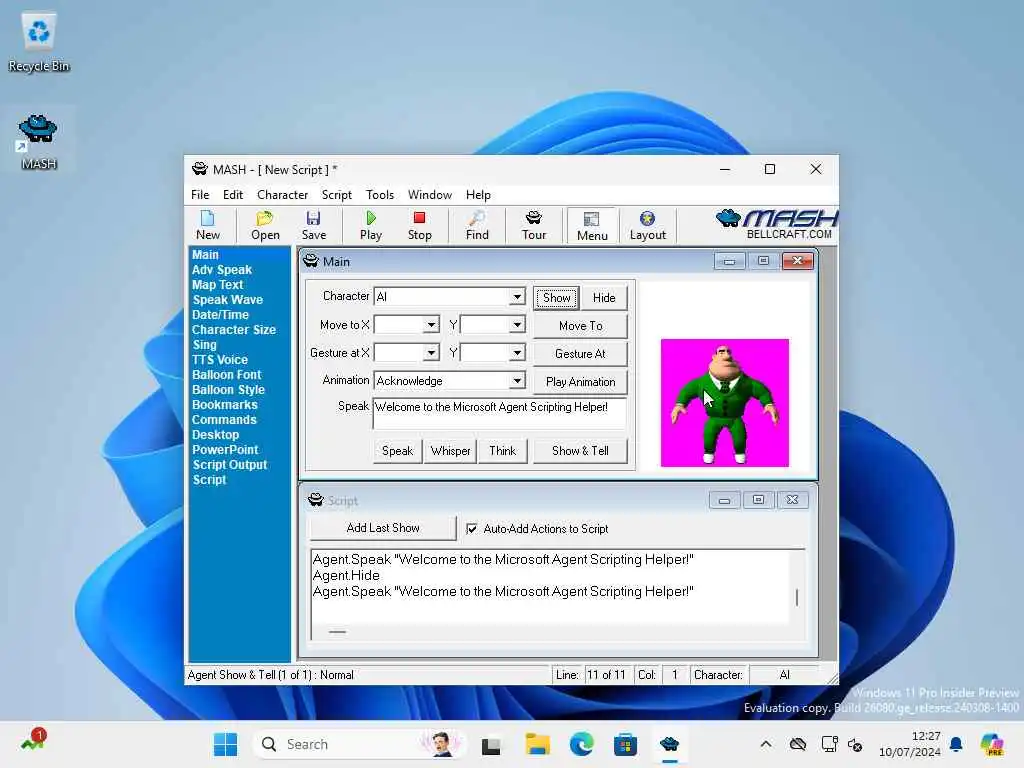Open the Edit menu
Viewport: 1024px width, 768px height.
click(x=232, y=195)
